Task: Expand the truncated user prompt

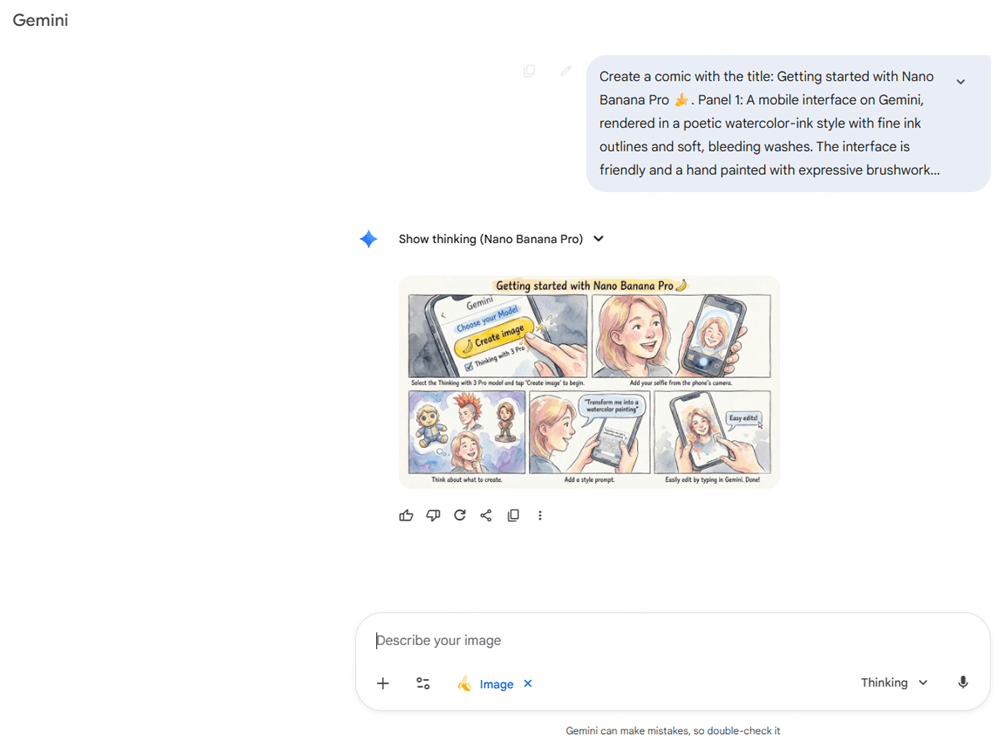Action: click(x=960, y=82)
